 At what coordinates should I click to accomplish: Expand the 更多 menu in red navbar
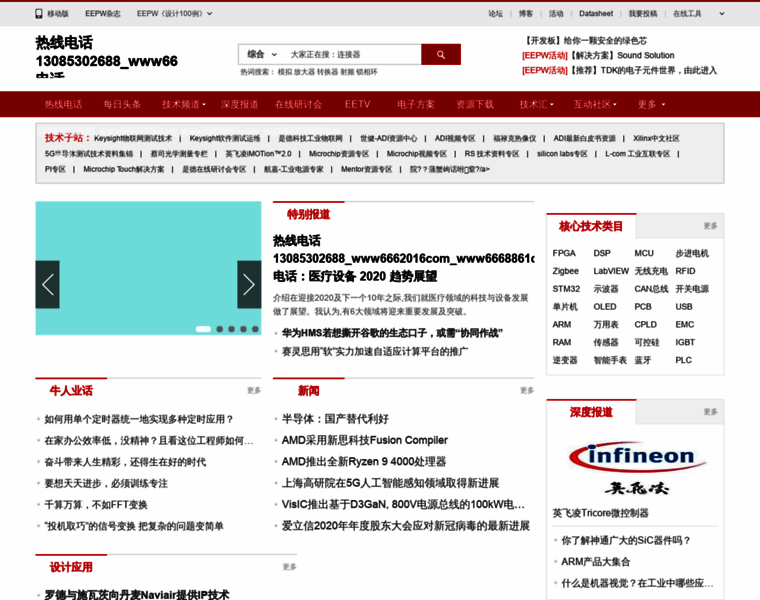coord(652,104)
